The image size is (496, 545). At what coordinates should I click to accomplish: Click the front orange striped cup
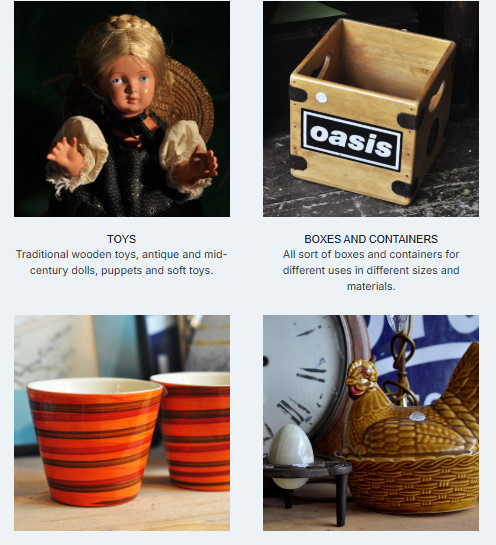tap(95, 440)
